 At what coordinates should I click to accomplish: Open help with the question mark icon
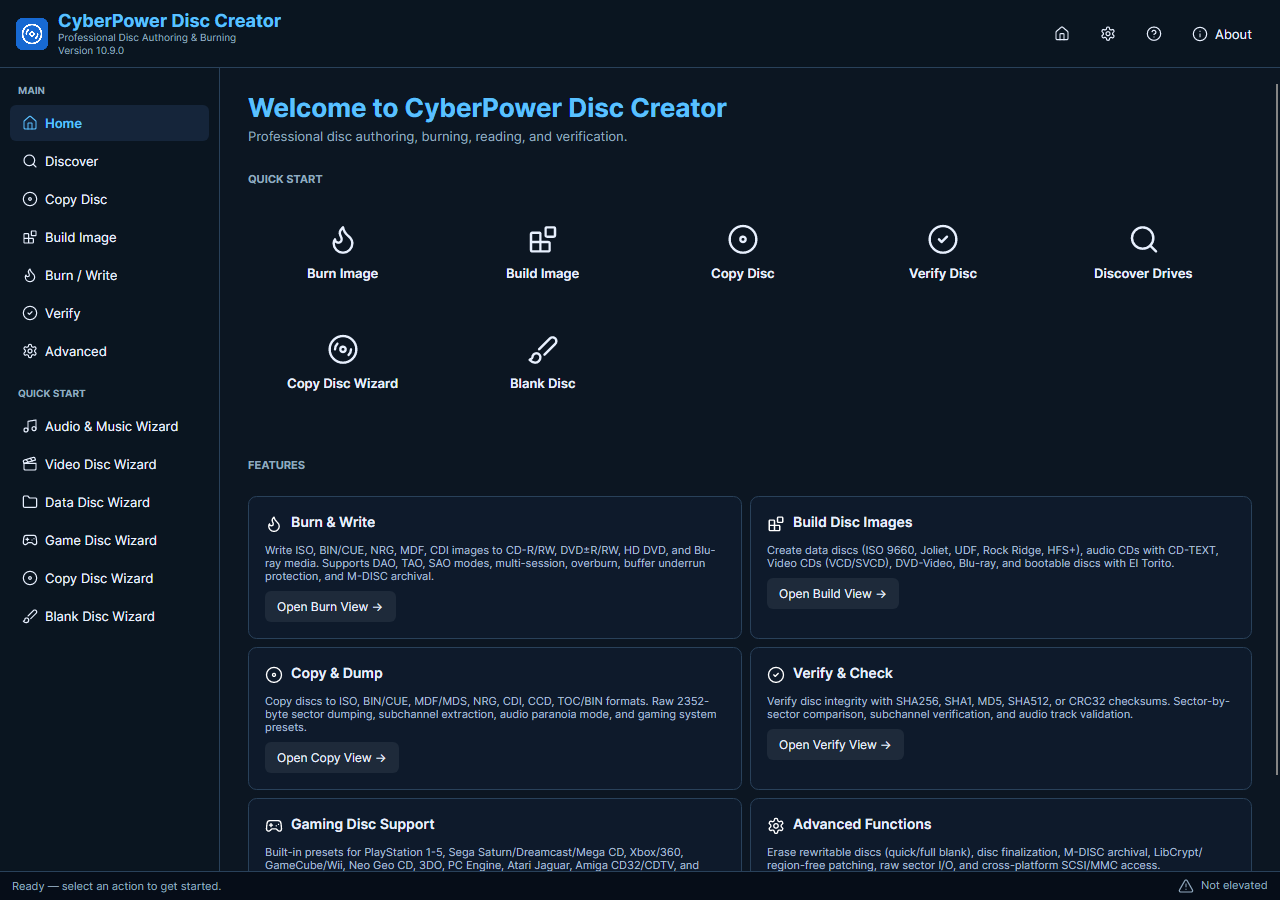(1154, 34)
